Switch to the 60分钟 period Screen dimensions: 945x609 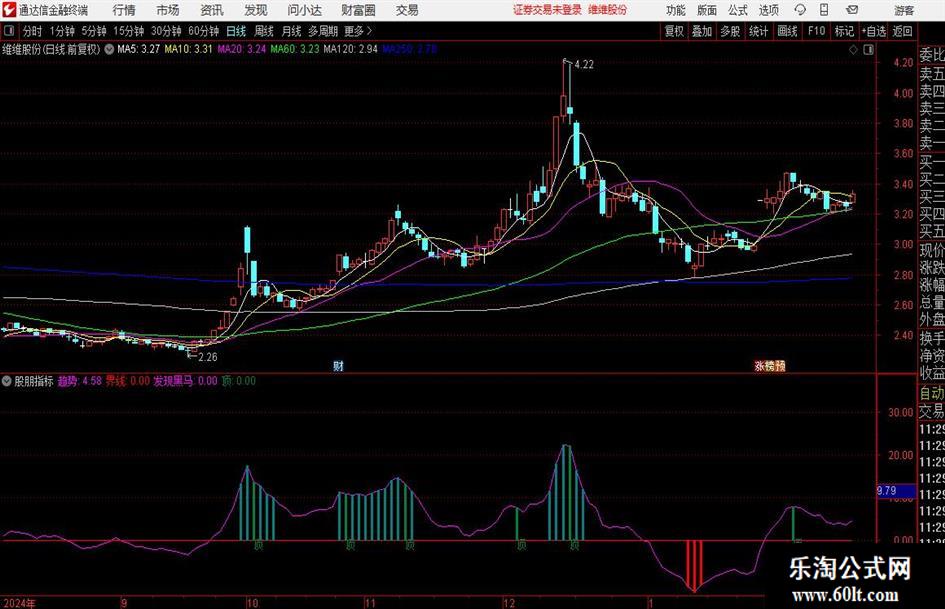[204, 31]
